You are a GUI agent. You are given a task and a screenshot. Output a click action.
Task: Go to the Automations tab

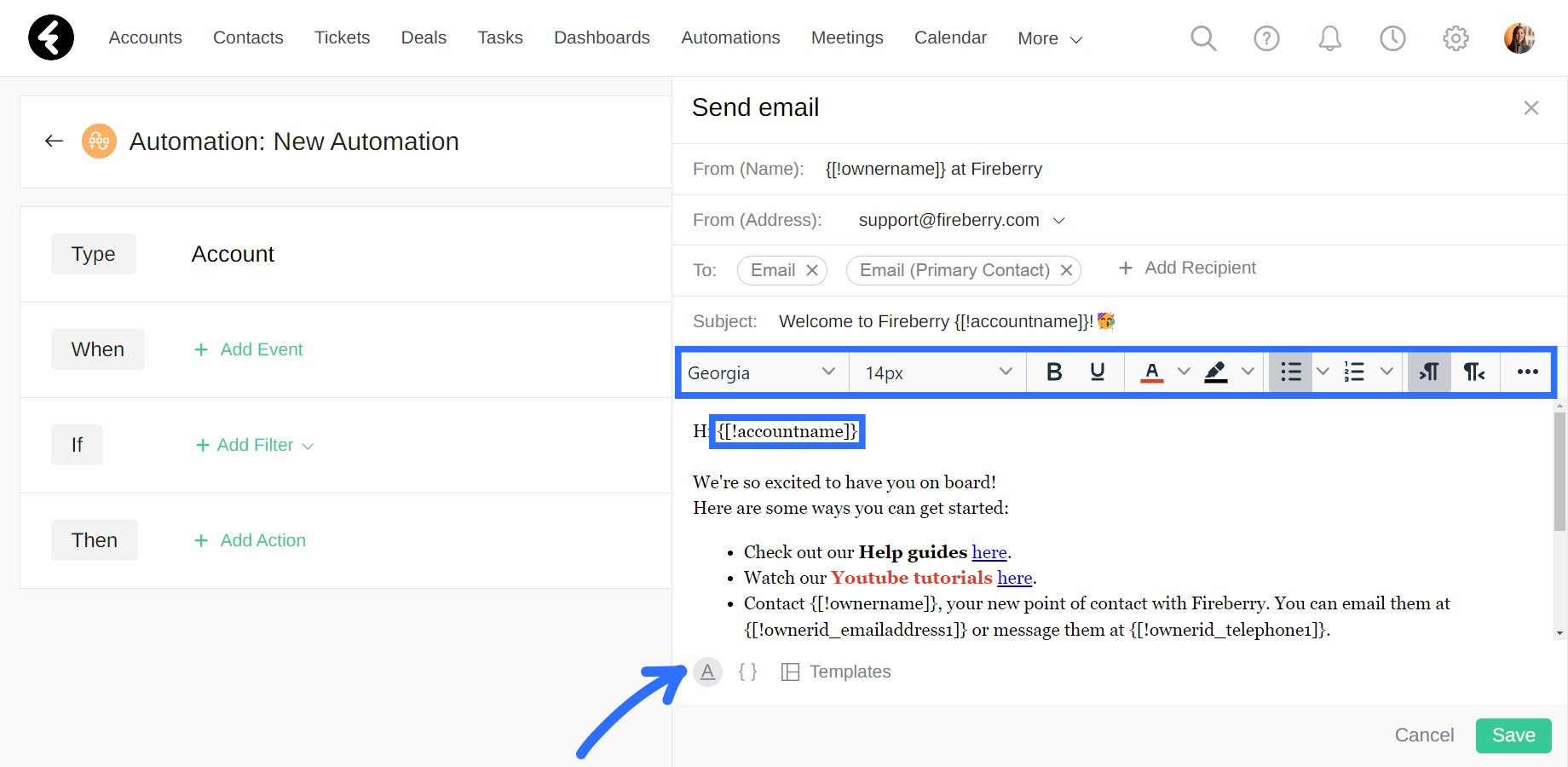[730, 37]
